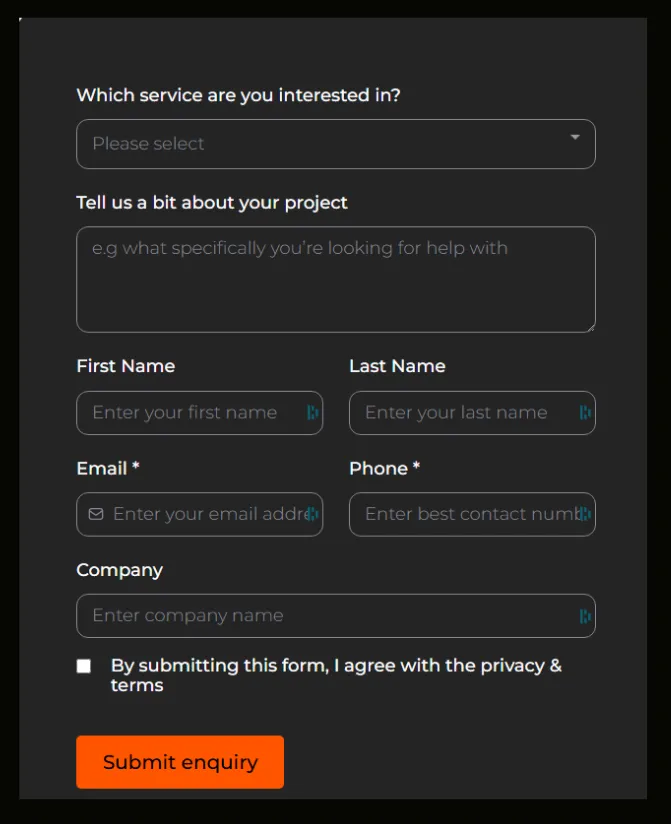Select the email address input field
This screenshot has height=825, width=671.
click(x=199, y=515)
